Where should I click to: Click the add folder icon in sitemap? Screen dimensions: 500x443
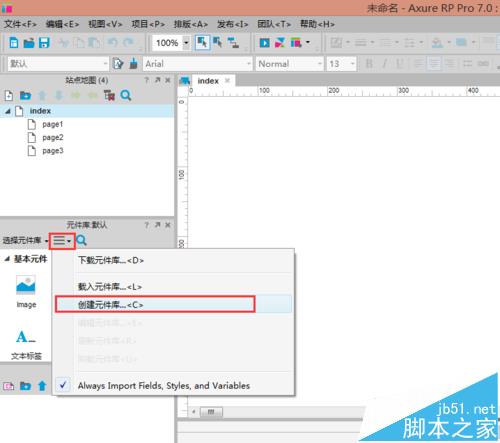coord(25,96)
